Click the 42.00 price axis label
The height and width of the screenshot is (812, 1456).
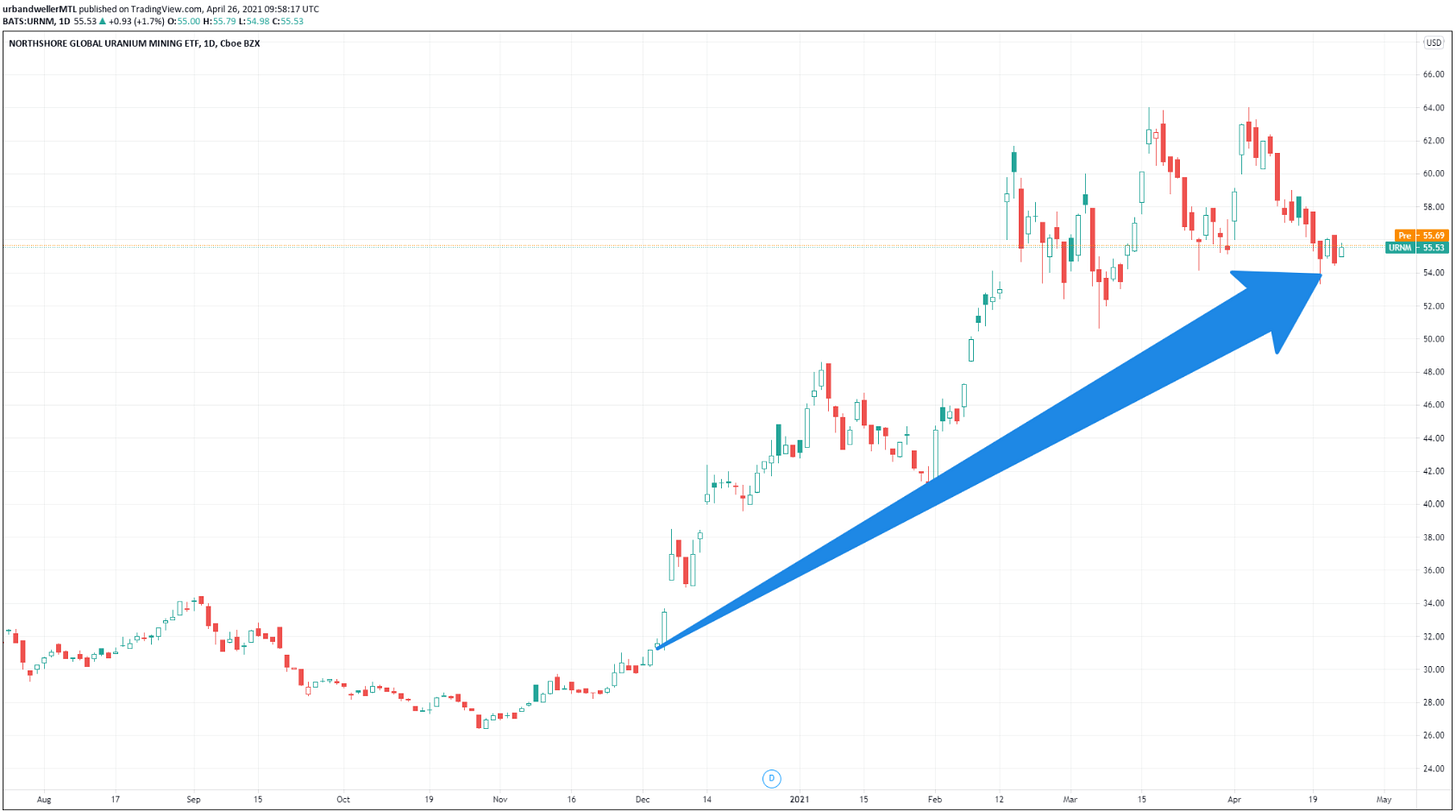1433,471
